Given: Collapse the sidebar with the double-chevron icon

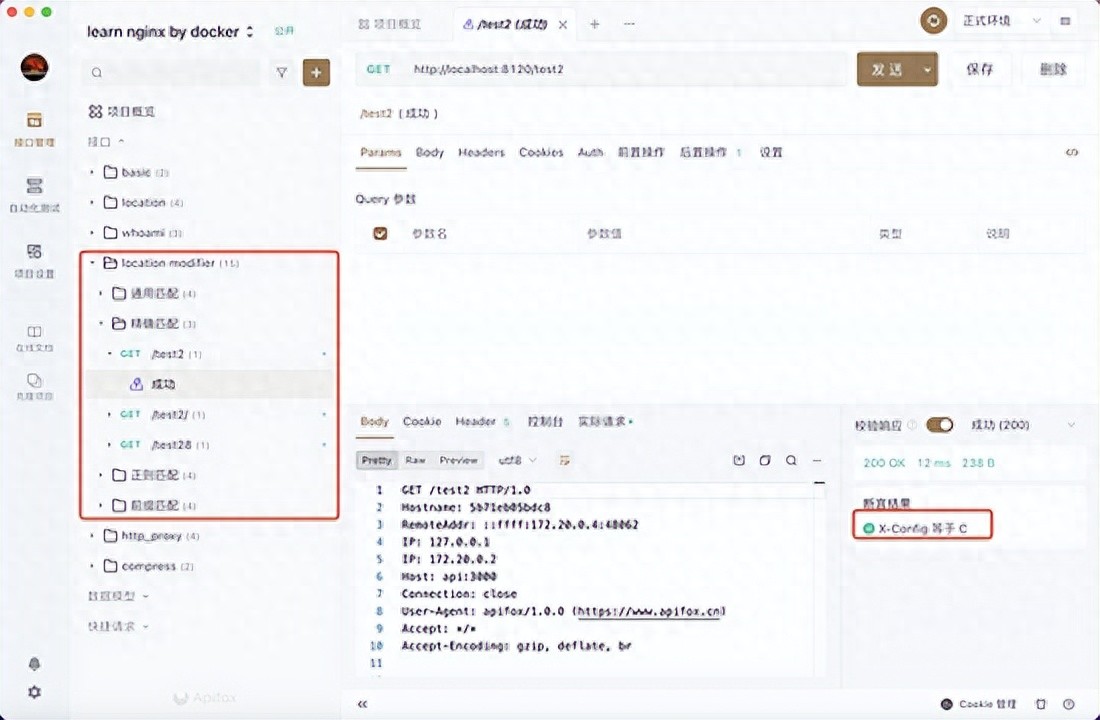Looking at the screenshot, I should coord(362,704).
